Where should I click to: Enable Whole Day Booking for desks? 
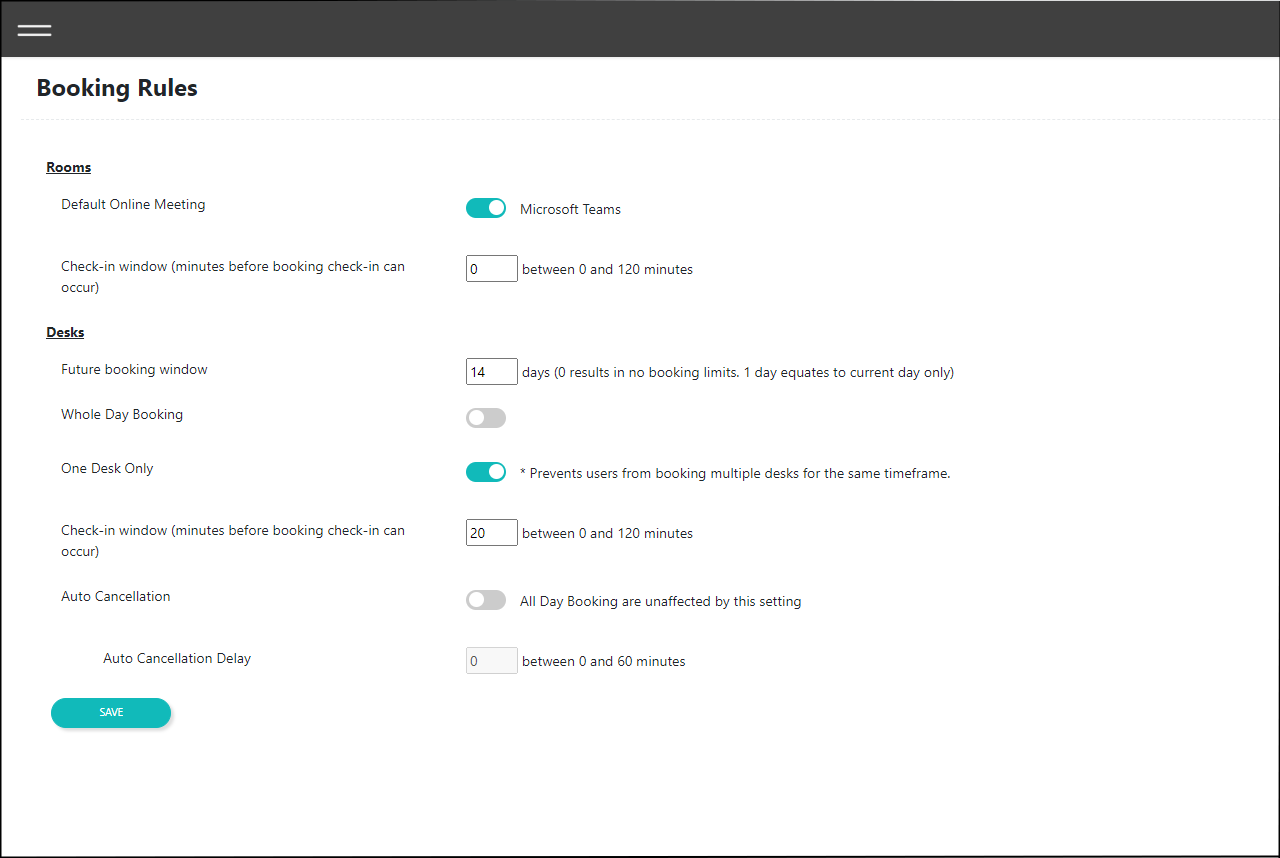point(486,417)
